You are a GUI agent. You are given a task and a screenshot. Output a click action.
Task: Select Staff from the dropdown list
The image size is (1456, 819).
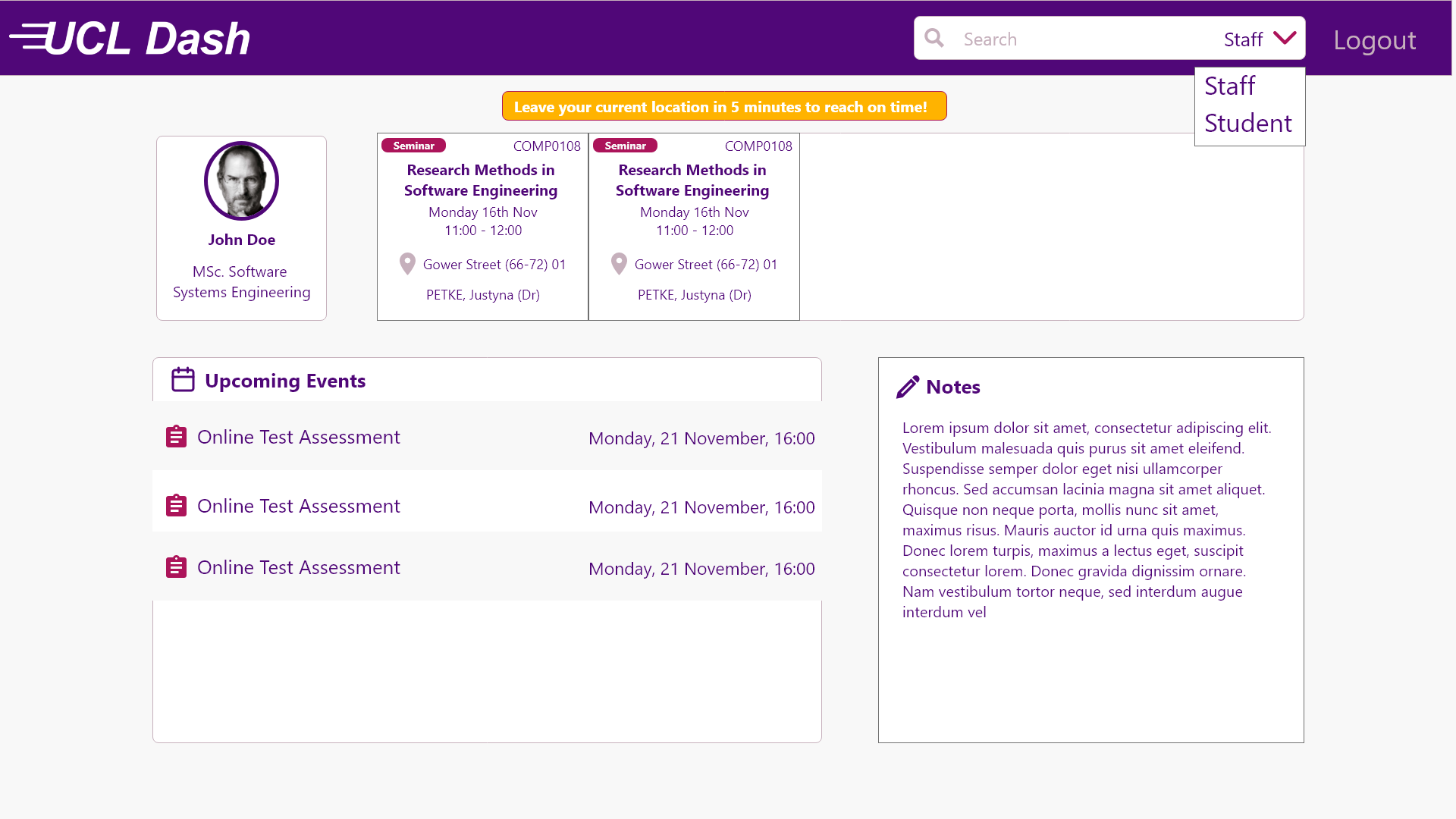point(1229,86)
